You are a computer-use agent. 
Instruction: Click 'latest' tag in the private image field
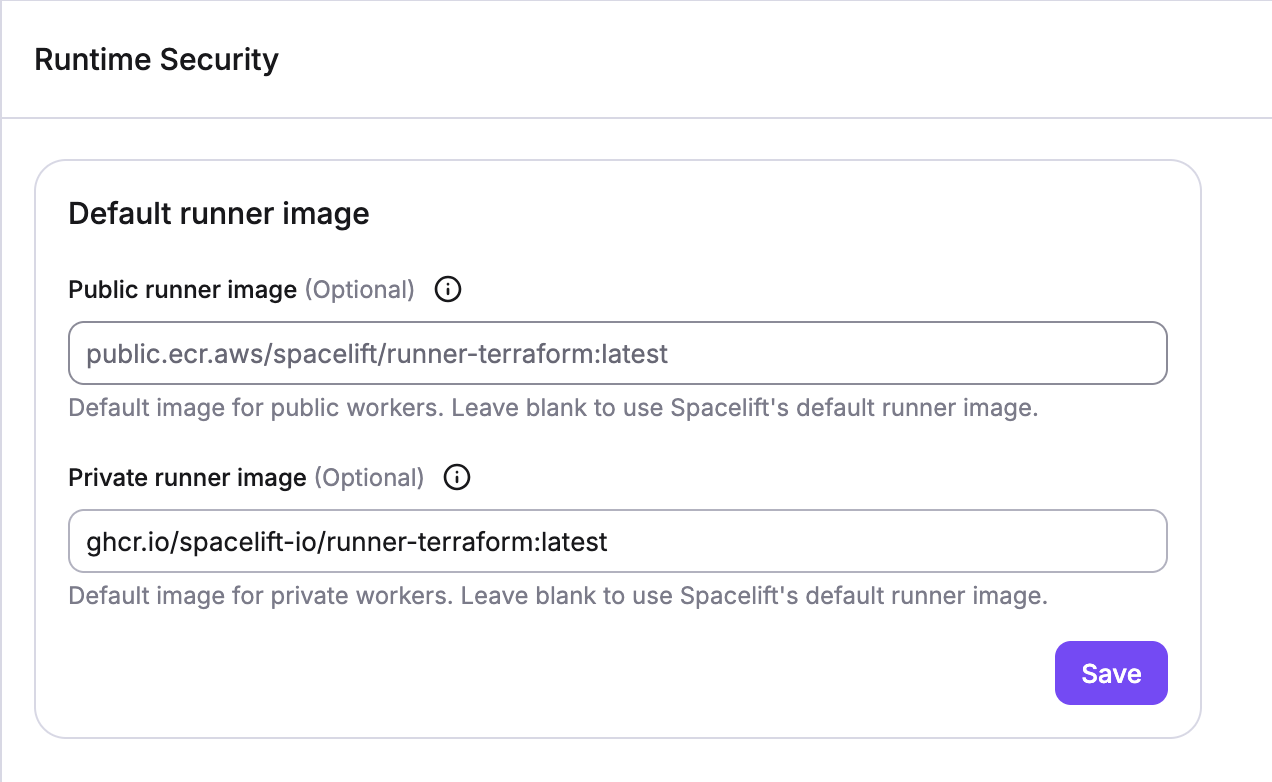click(x=575, y=542)
